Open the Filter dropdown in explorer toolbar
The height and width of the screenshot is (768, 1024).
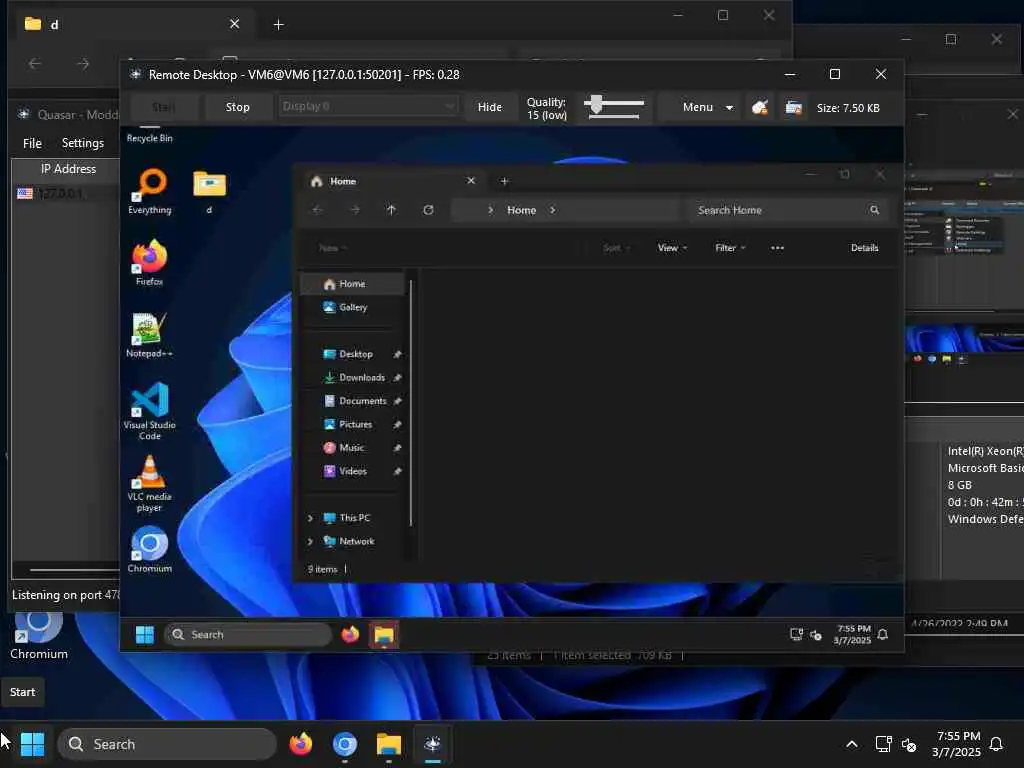click(x=730, y=248)
